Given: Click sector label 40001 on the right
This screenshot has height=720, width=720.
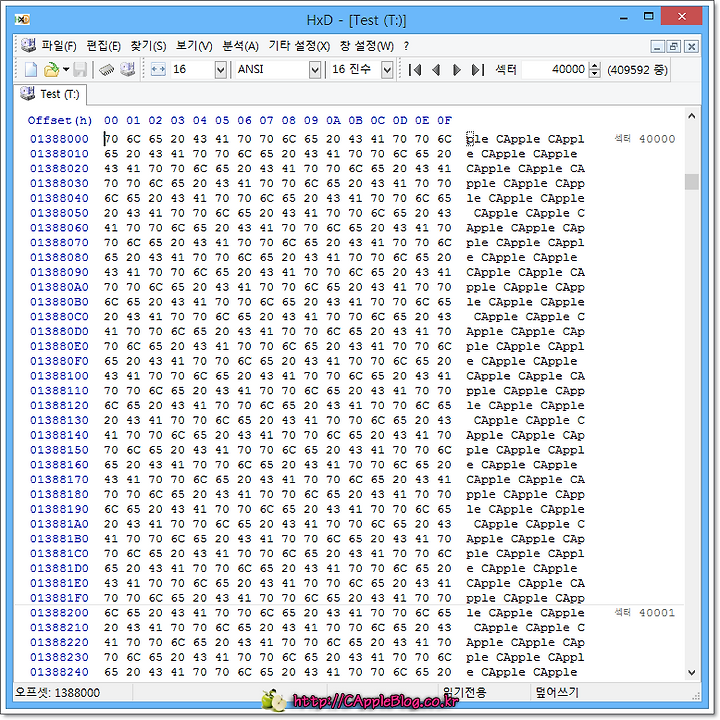Looking at the screenshot, I should click(x=645, y=613).
